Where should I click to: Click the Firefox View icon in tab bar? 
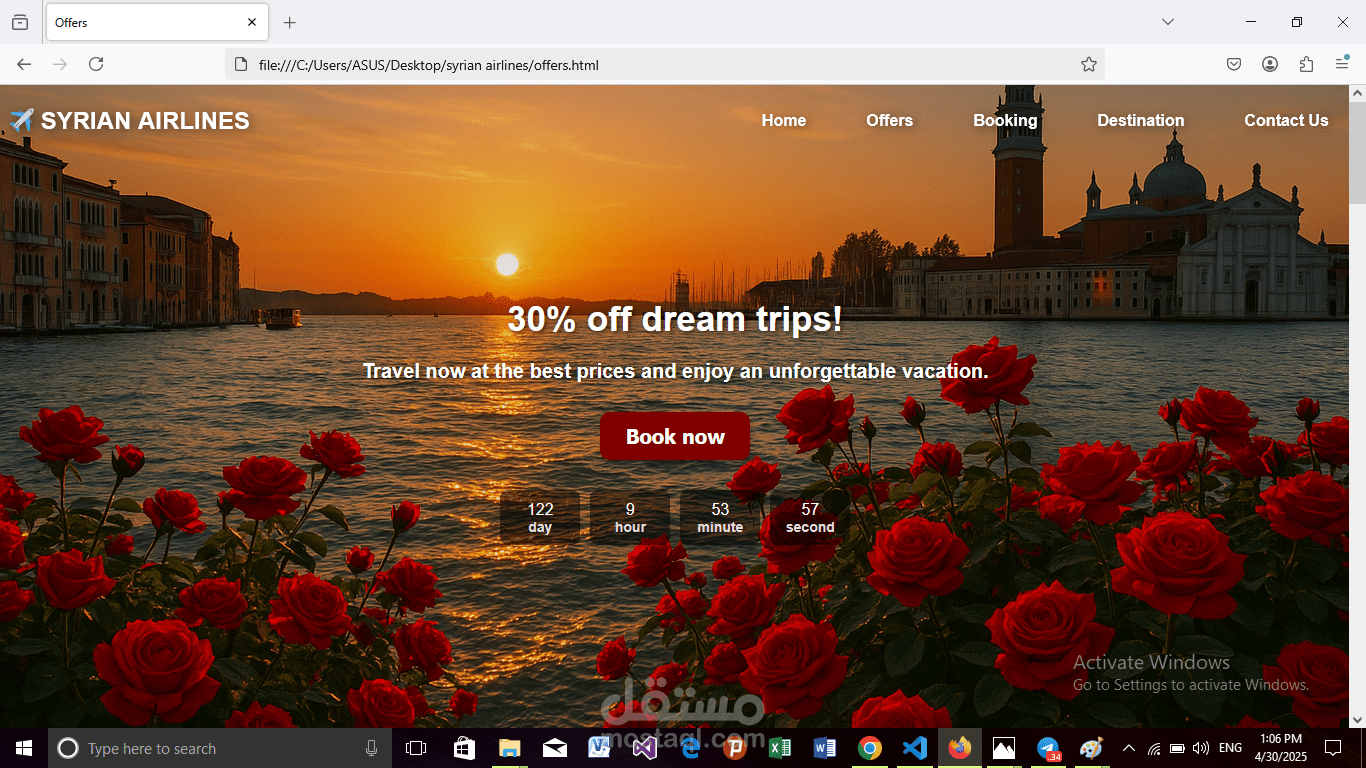[20, 22]
